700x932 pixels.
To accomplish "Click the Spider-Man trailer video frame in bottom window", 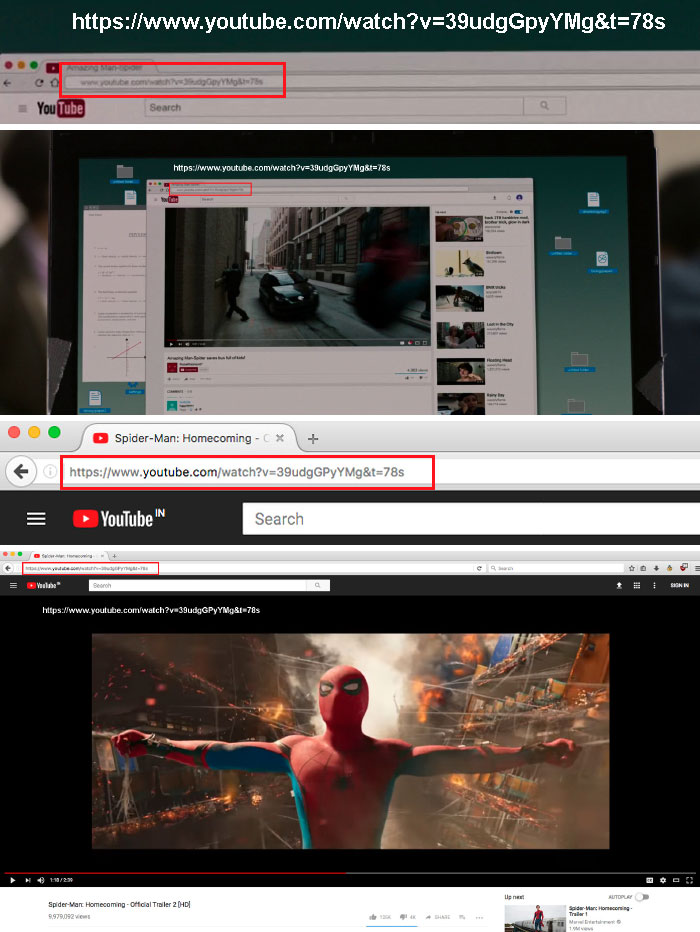I will tap(351, 741).
